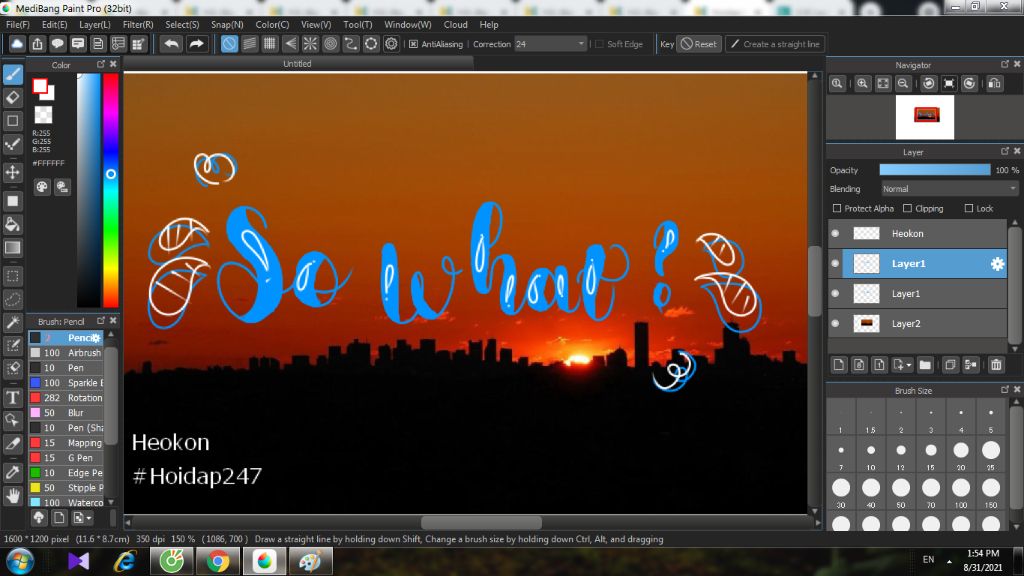Toggle AntiAliasing checkbox

(x=413, y=44)
